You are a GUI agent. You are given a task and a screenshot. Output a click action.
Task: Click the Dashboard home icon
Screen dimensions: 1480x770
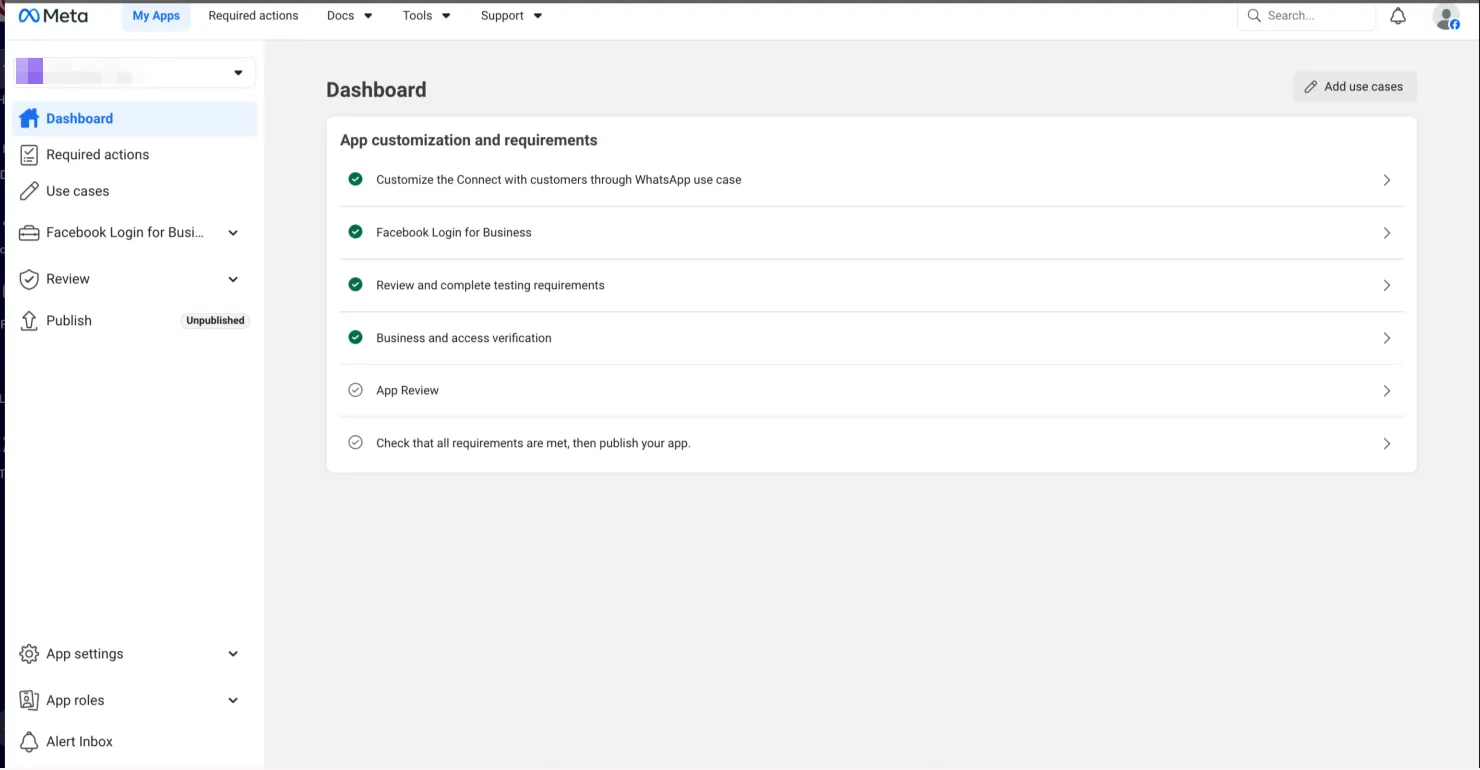tap(29, 118)
